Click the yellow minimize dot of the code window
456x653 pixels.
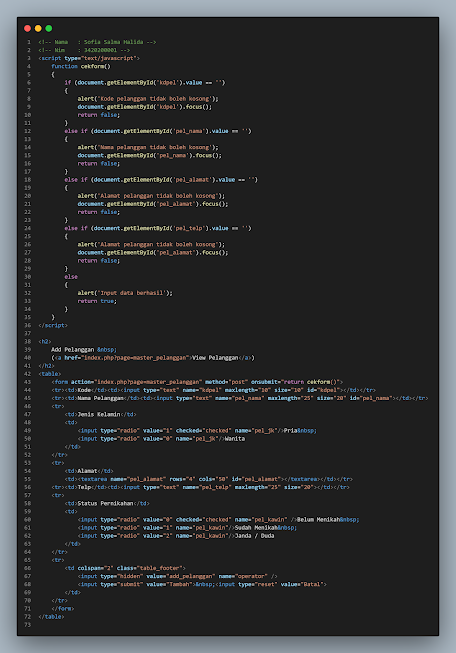click(38, 28)
